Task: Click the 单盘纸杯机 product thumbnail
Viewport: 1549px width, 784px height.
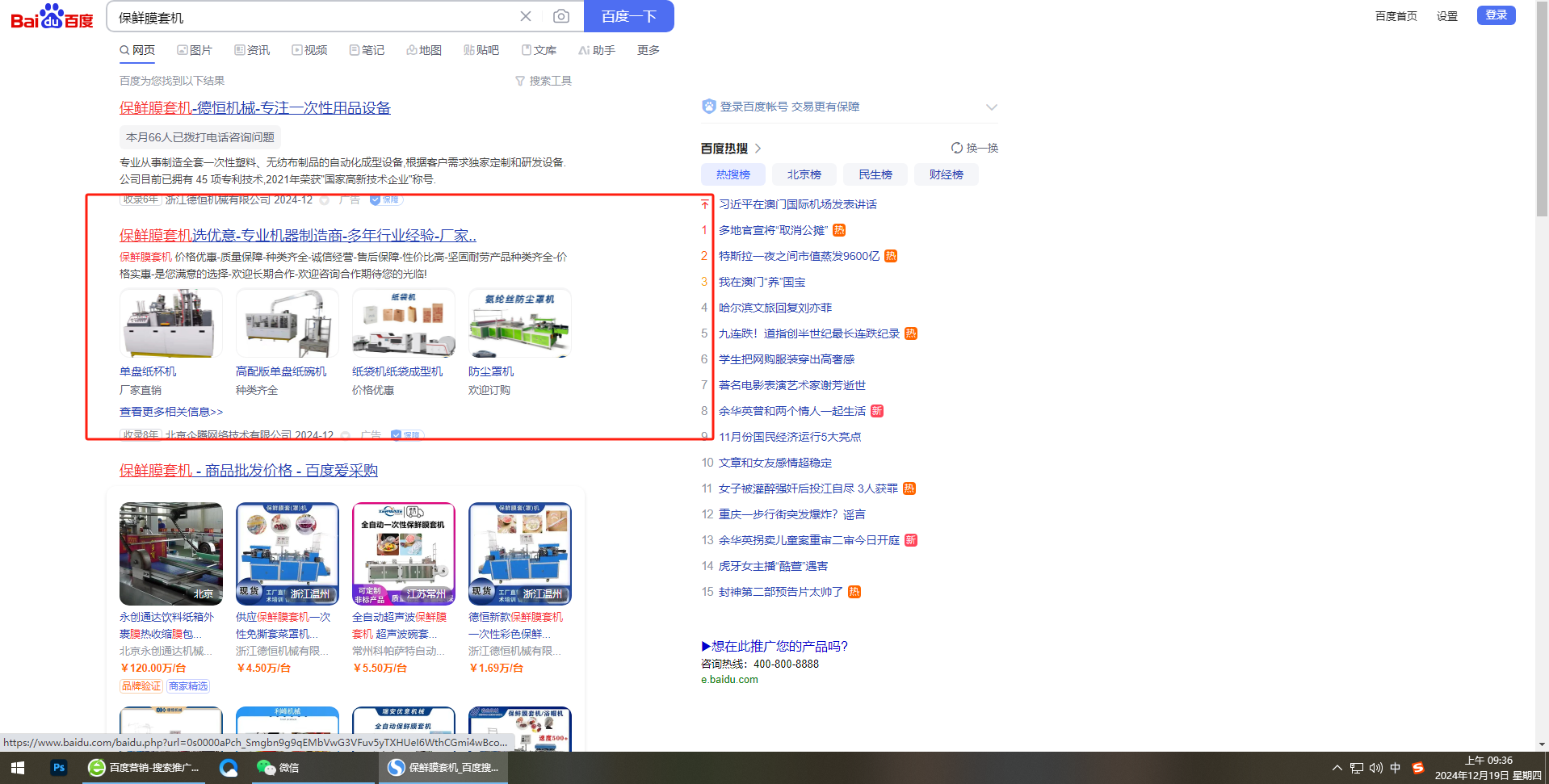Action: coord(171,323)
